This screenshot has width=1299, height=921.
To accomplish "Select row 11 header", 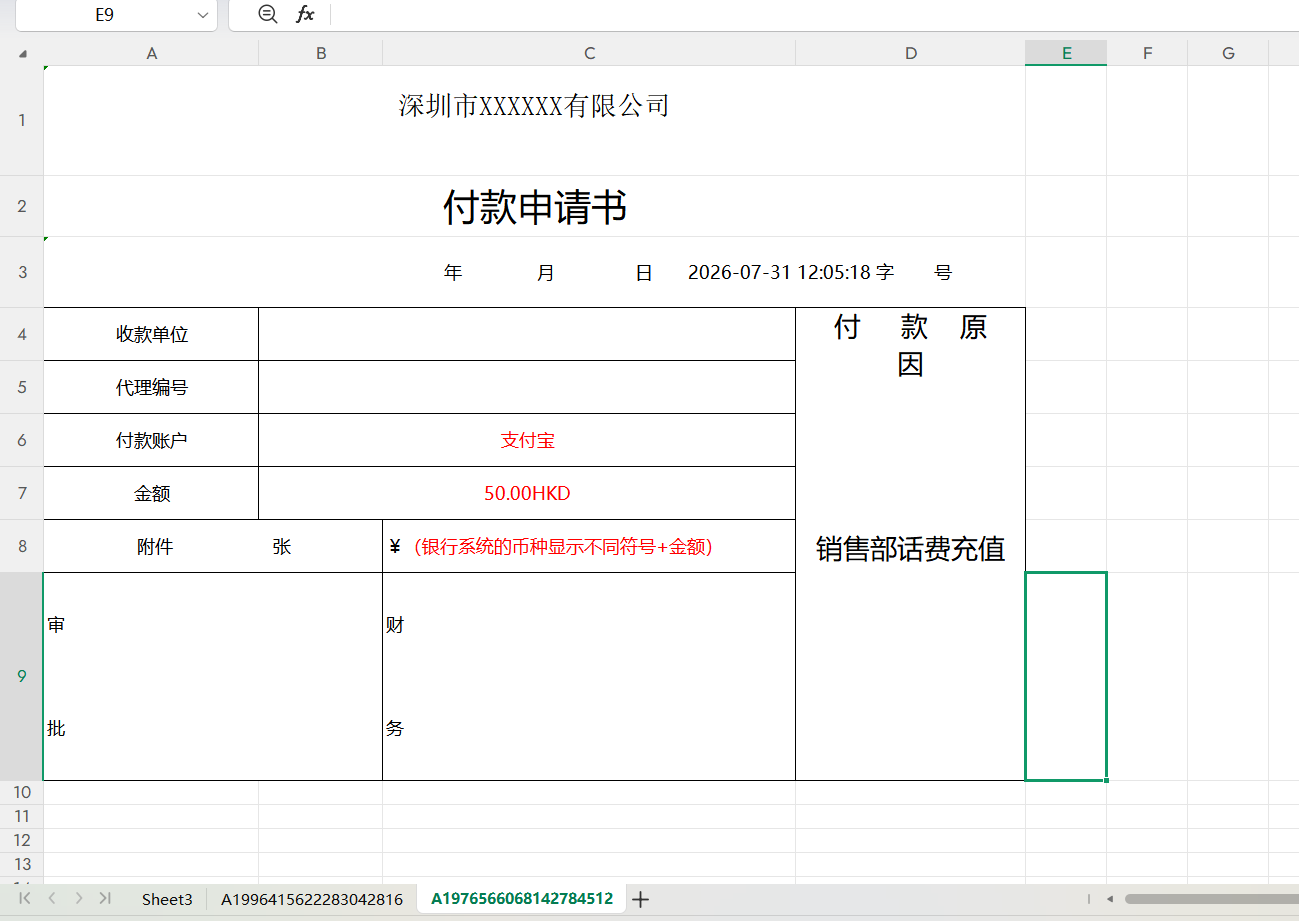I will pyautogui.click(x=22, y=816).
